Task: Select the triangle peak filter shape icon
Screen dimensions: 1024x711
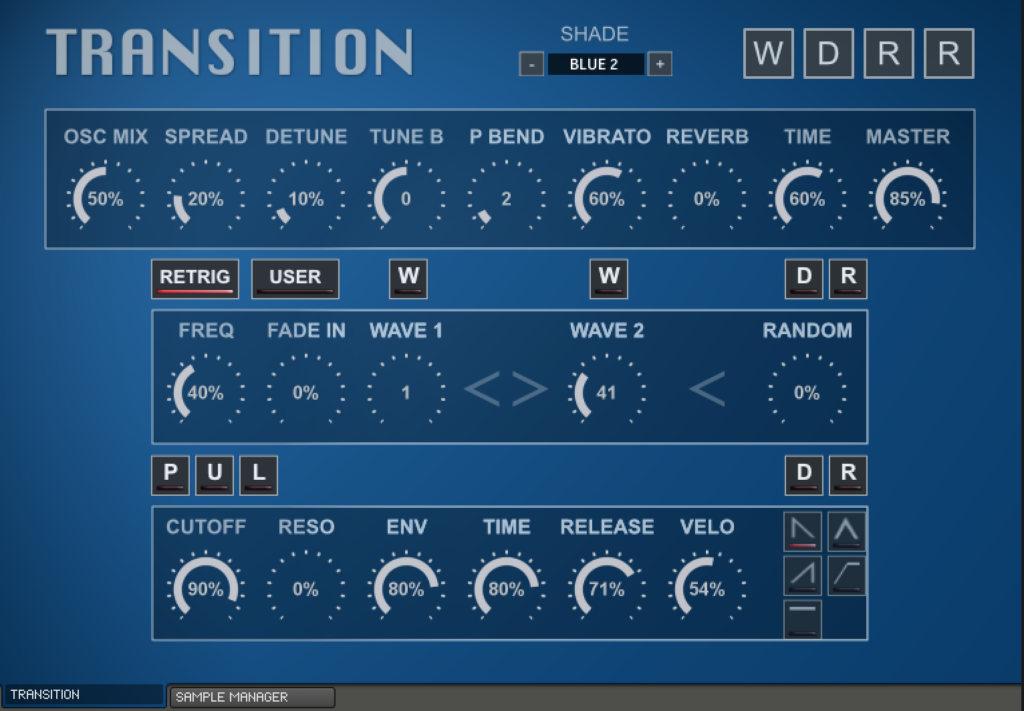Action: [846, 531]
